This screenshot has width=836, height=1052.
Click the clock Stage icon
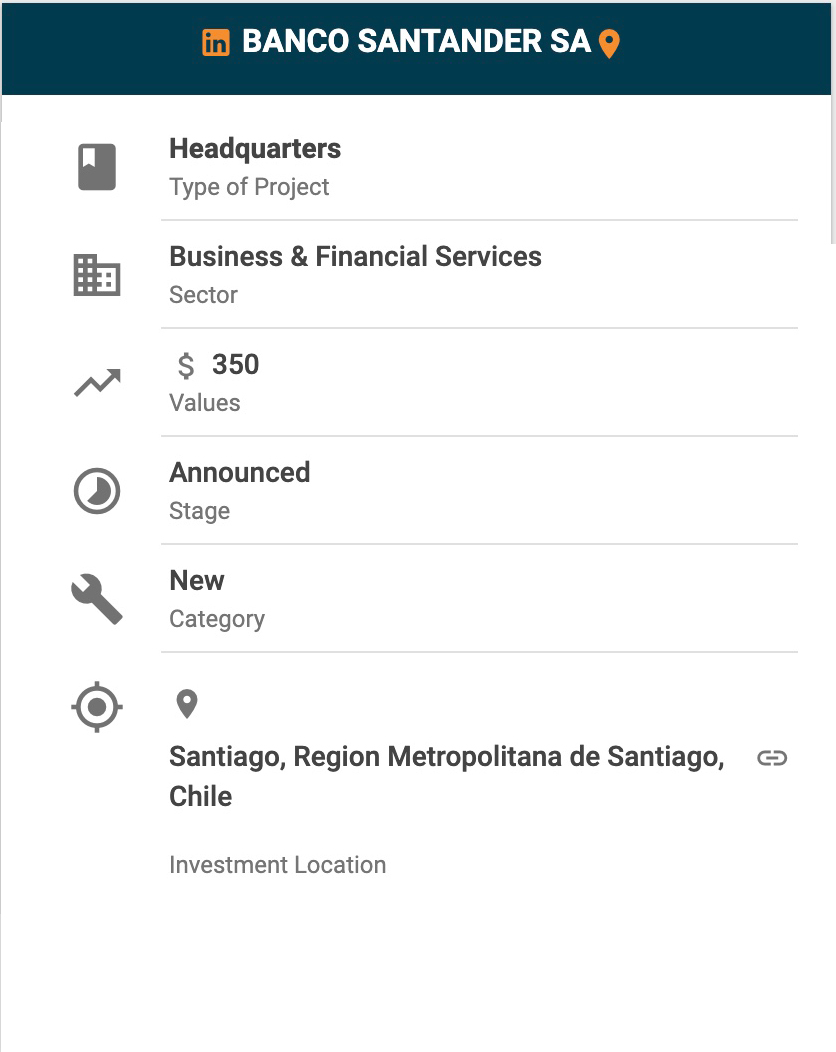pyautogui.click(x=97, y=491)
